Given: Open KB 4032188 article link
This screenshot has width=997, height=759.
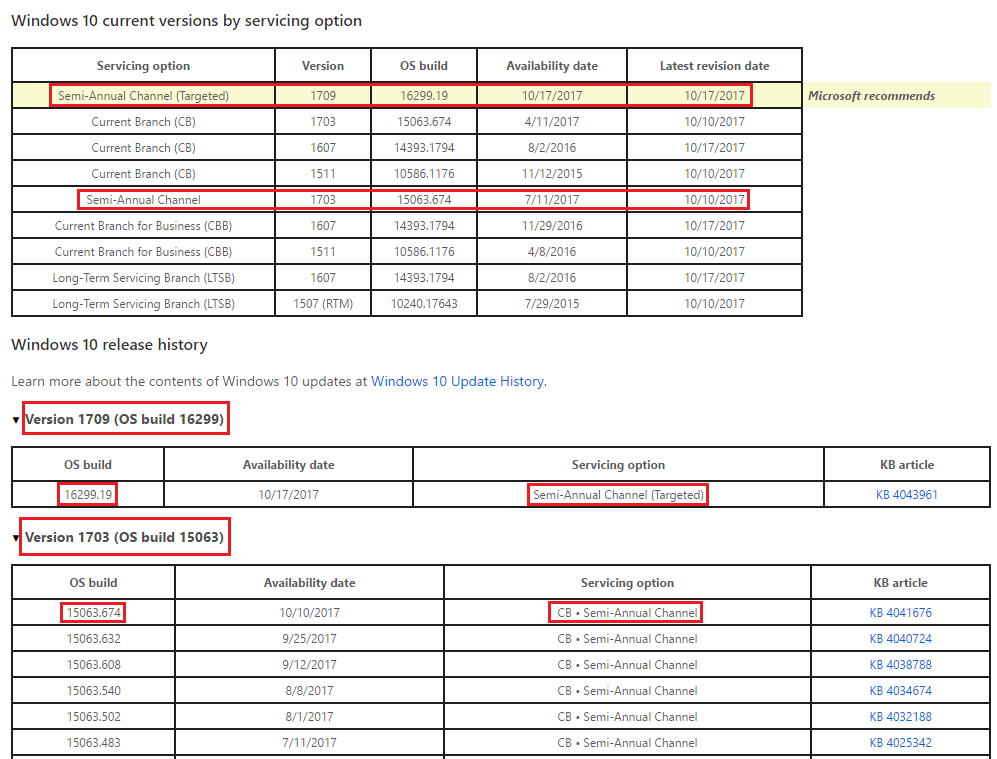Looking at the screenshot, I should coord(900,717).
